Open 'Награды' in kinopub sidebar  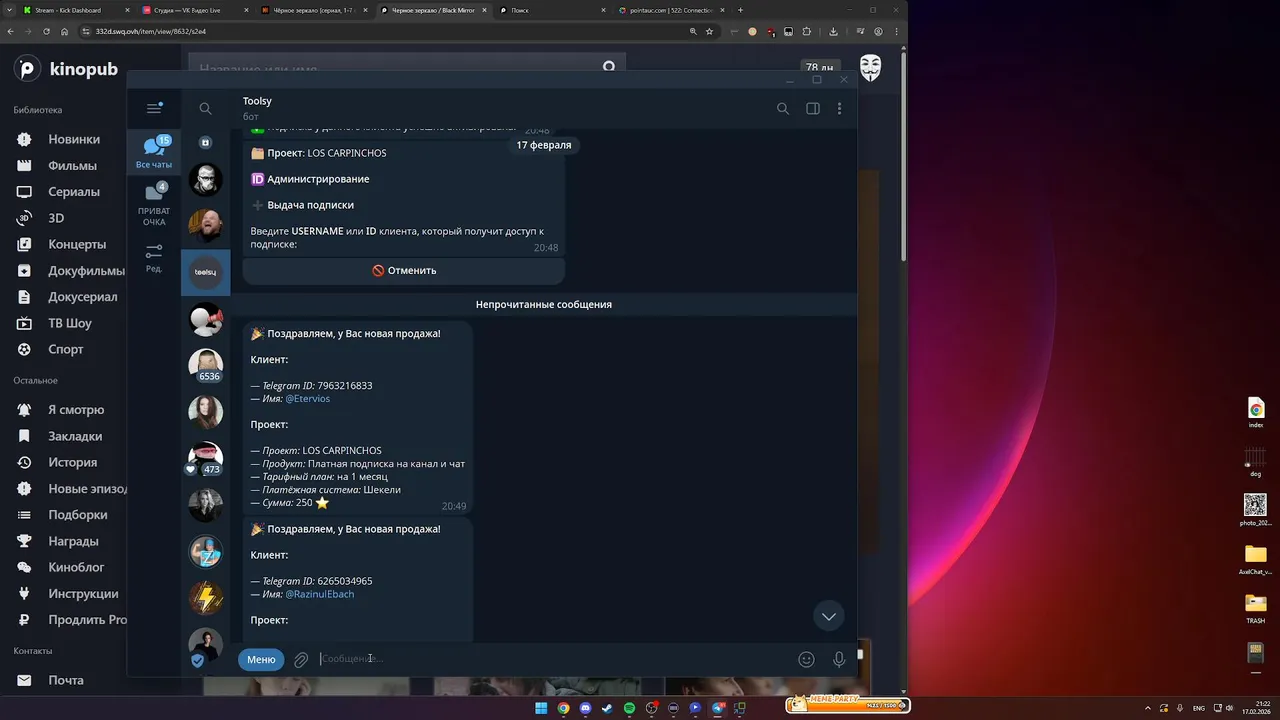[73, 541]
